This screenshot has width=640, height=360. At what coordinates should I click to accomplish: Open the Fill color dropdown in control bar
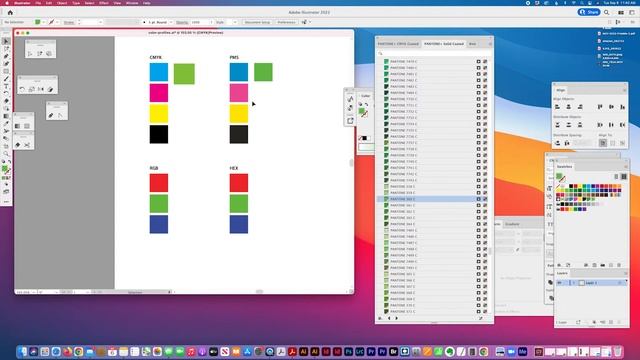pos(44,22)
